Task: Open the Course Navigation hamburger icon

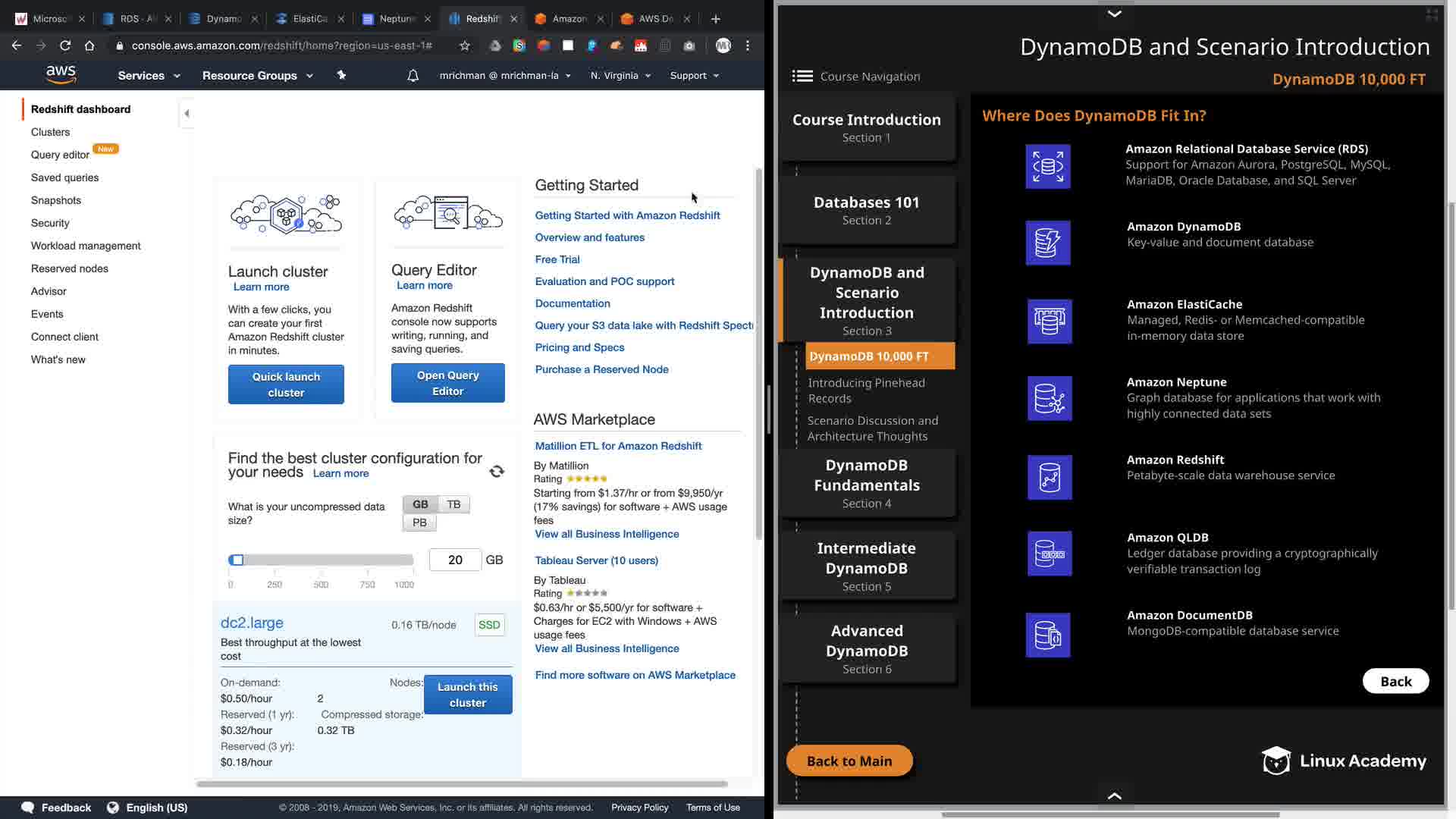Action: pyautogui.click(x=802, y=76)
